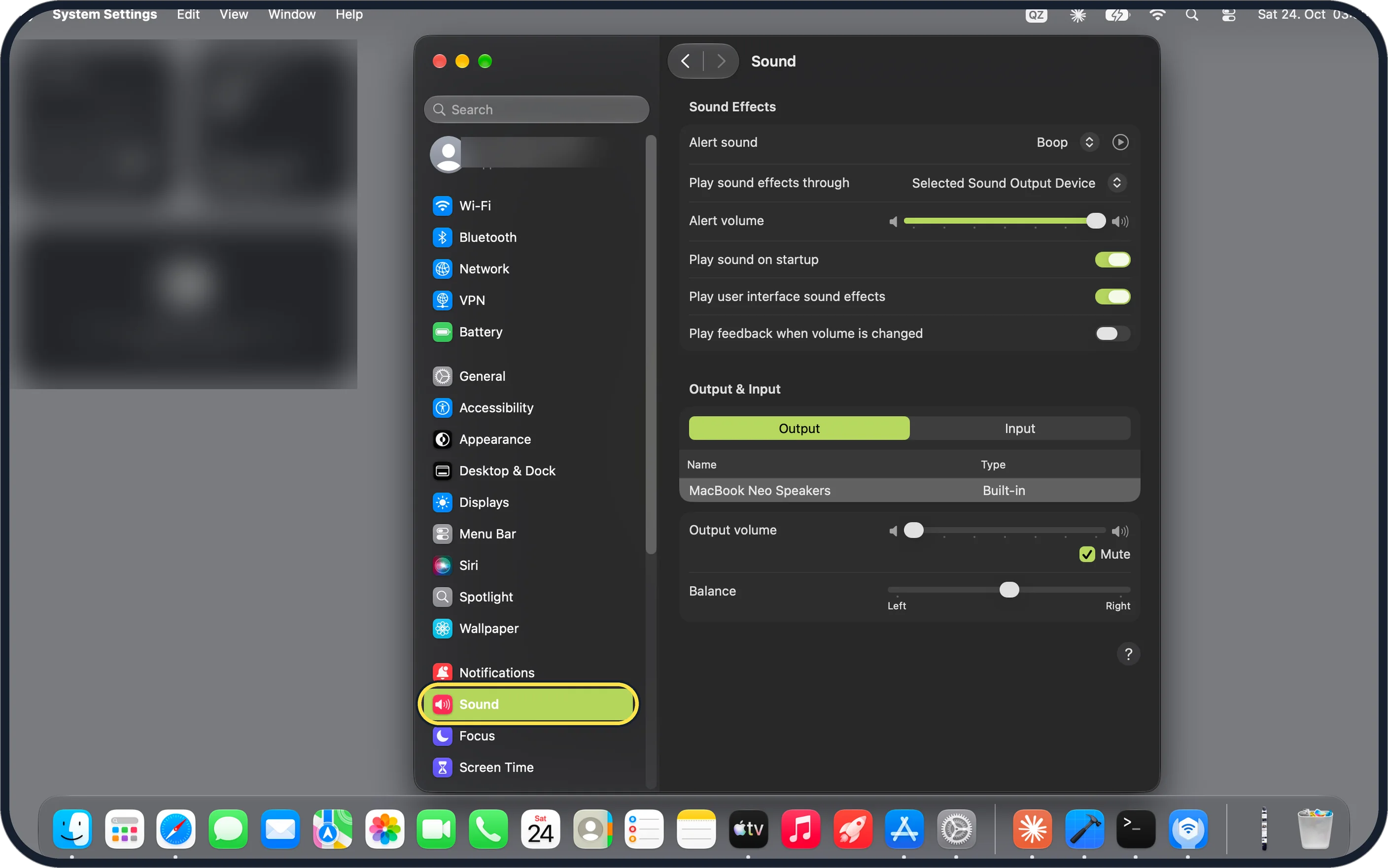The width and height of the screenshot is (1388, 868).
Task: Open Safari from the Dock
Action: click(x=176, y=829)
